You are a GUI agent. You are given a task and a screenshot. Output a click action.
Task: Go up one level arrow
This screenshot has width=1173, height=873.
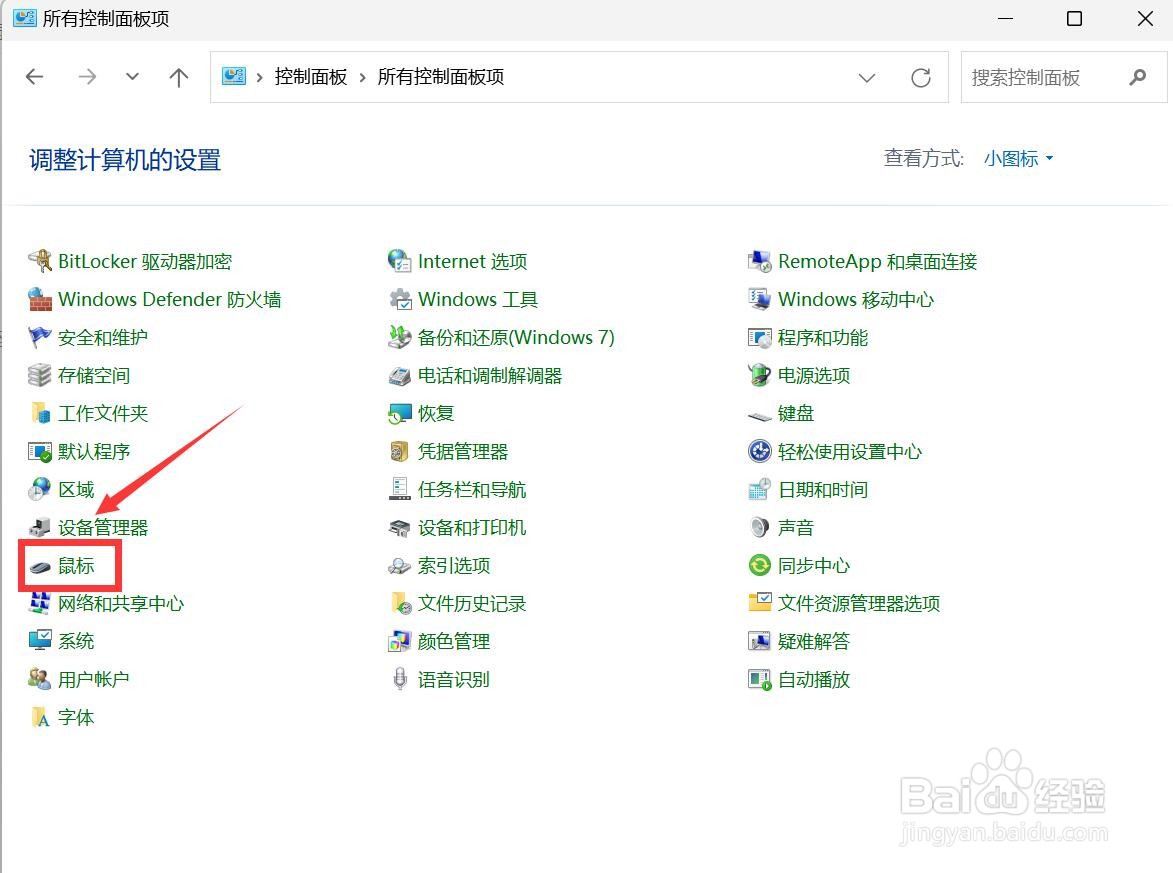point(179,76)
